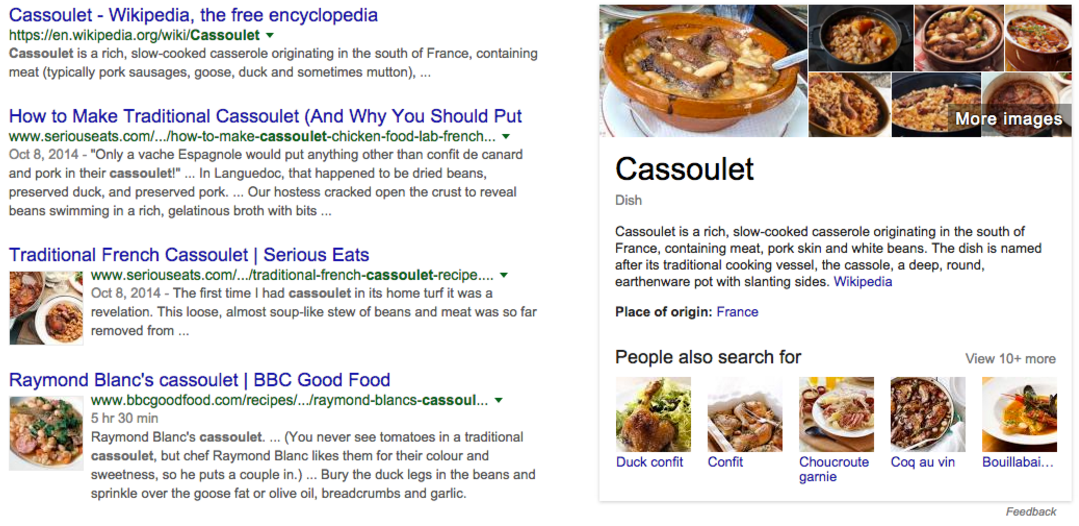Expand dropdown arrow next to traditional-french-cassoulet-recipe URL
The image size is (1079, 526).
click(504, 275)
